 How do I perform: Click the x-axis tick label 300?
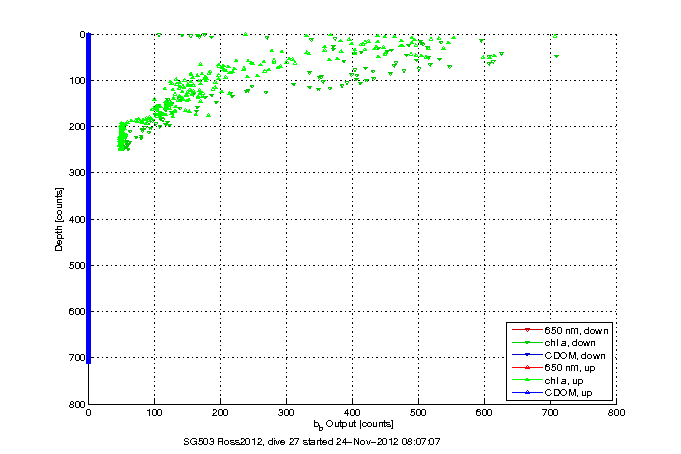tap(286, 413)
